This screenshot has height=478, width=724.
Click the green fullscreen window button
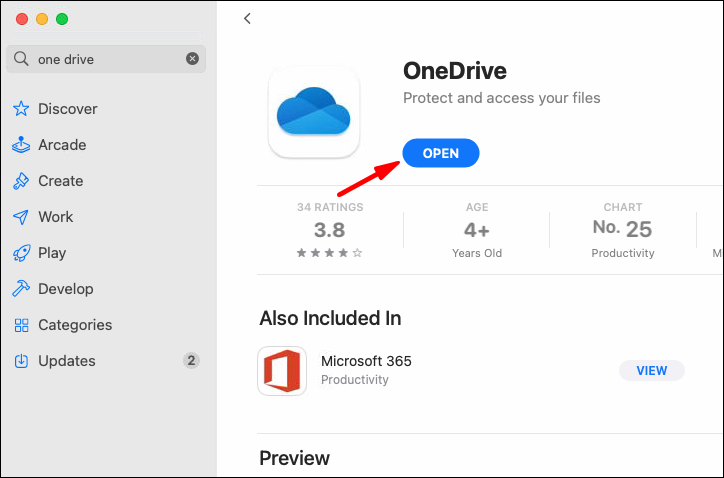coord(62,19)
